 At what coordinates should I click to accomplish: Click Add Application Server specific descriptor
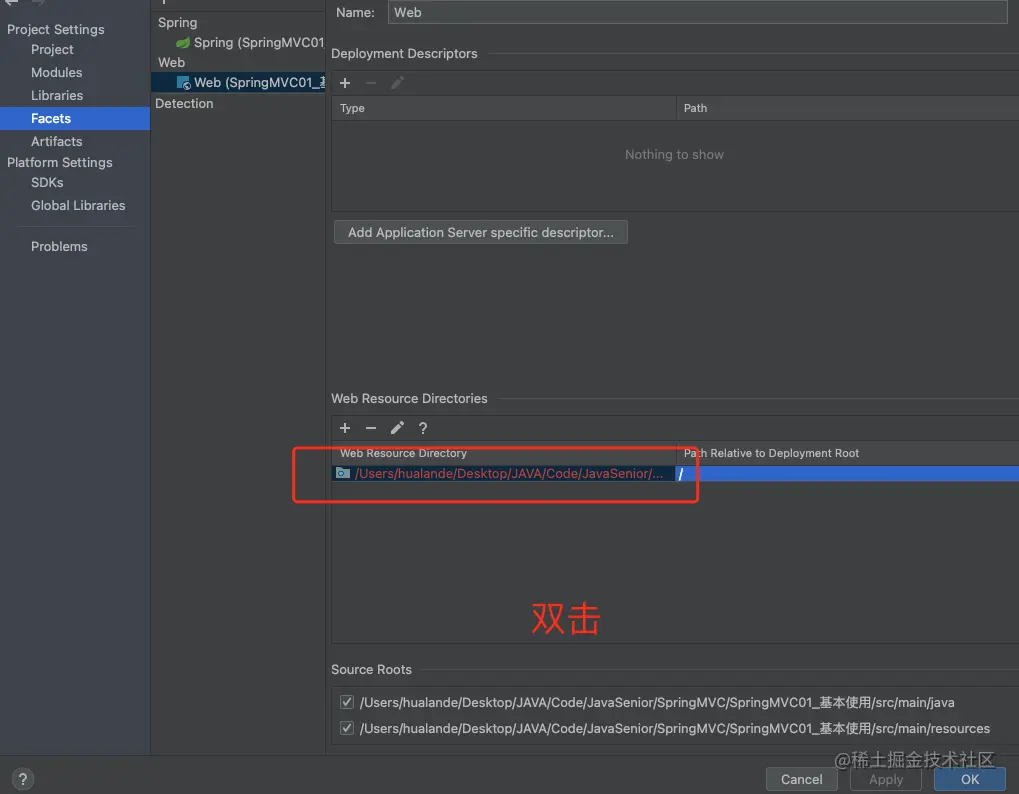[x=481, y=233]
